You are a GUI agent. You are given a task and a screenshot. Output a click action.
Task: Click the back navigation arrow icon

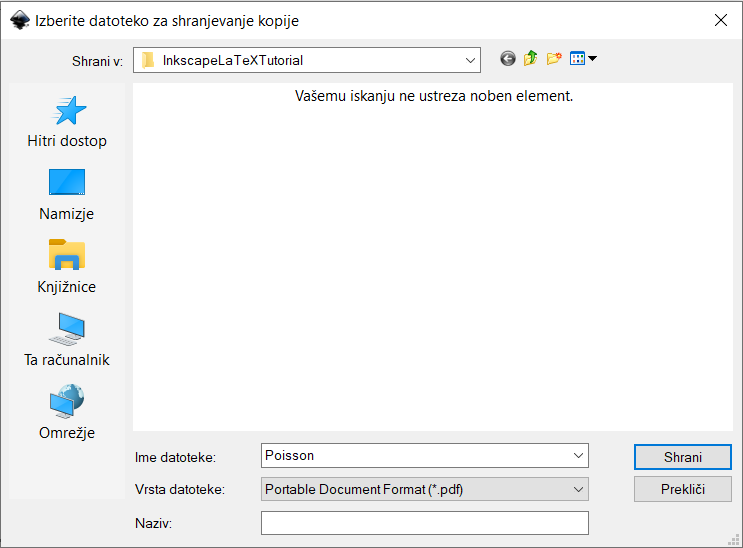508,59
